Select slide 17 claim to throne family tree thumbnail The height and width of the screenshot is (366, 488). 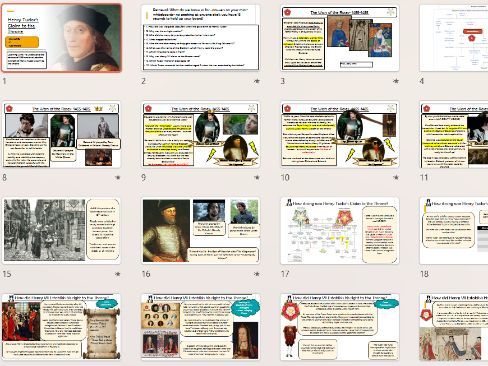coord(340,231)
